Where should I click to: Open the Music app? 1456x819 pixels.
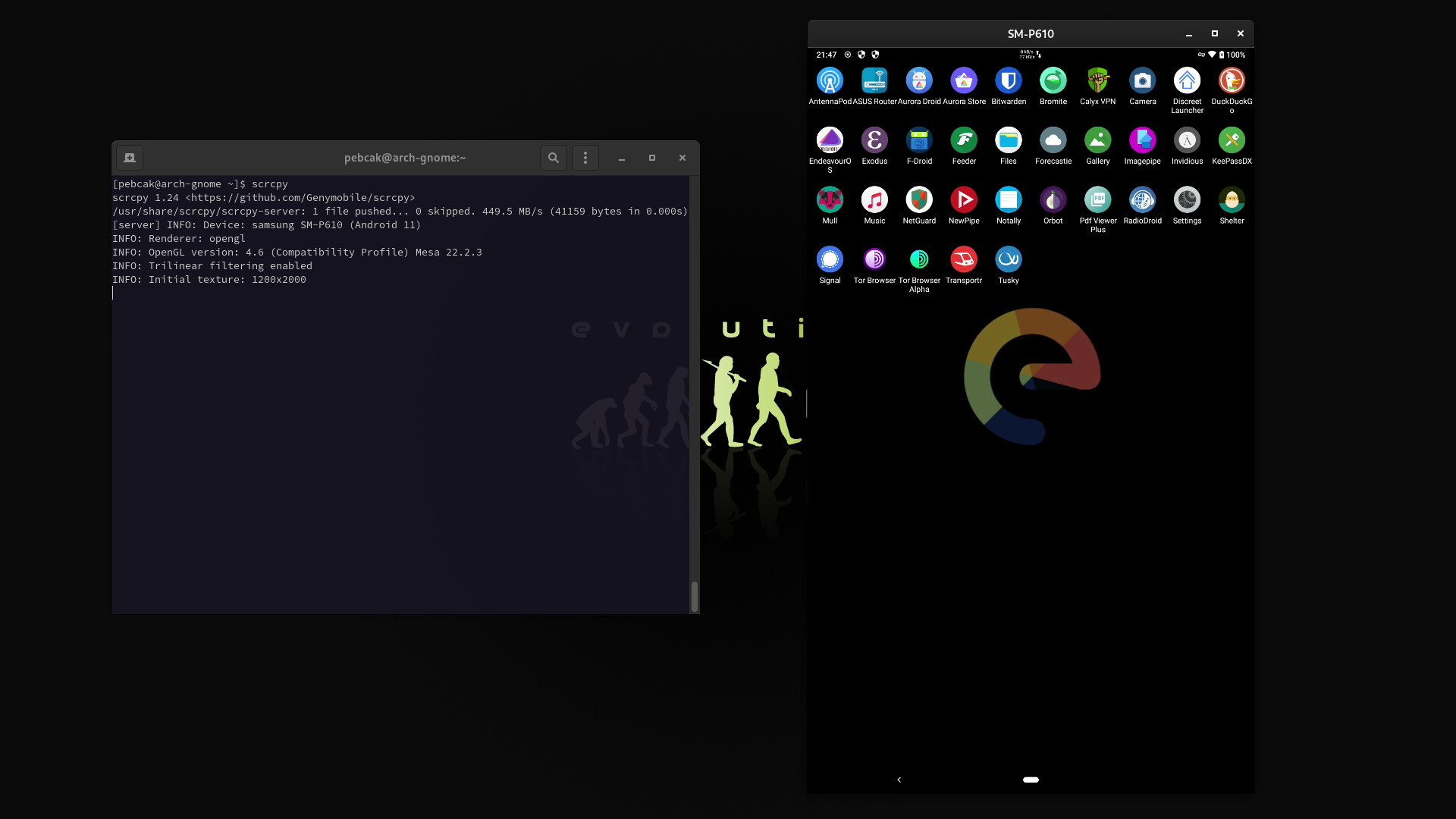point(874,200)
